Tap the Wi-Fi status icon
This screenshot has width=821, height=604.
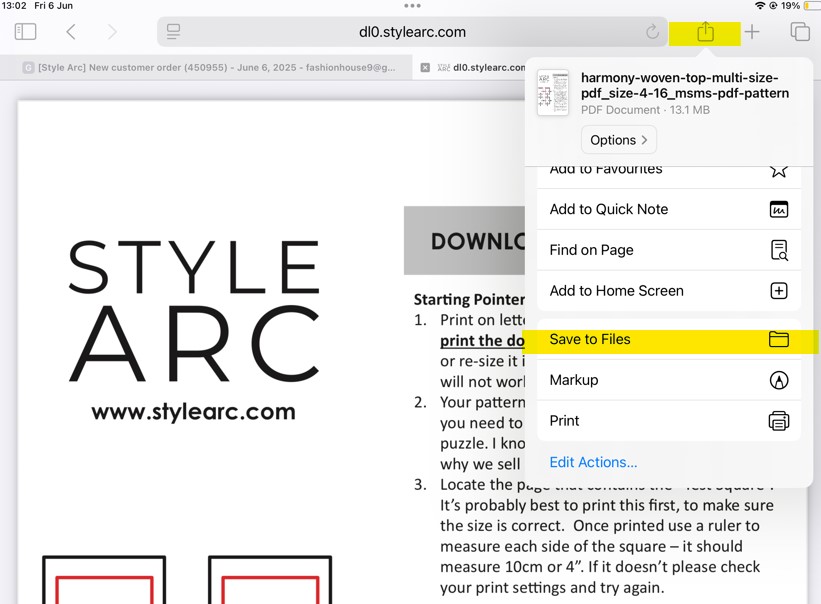coord(760,6)
